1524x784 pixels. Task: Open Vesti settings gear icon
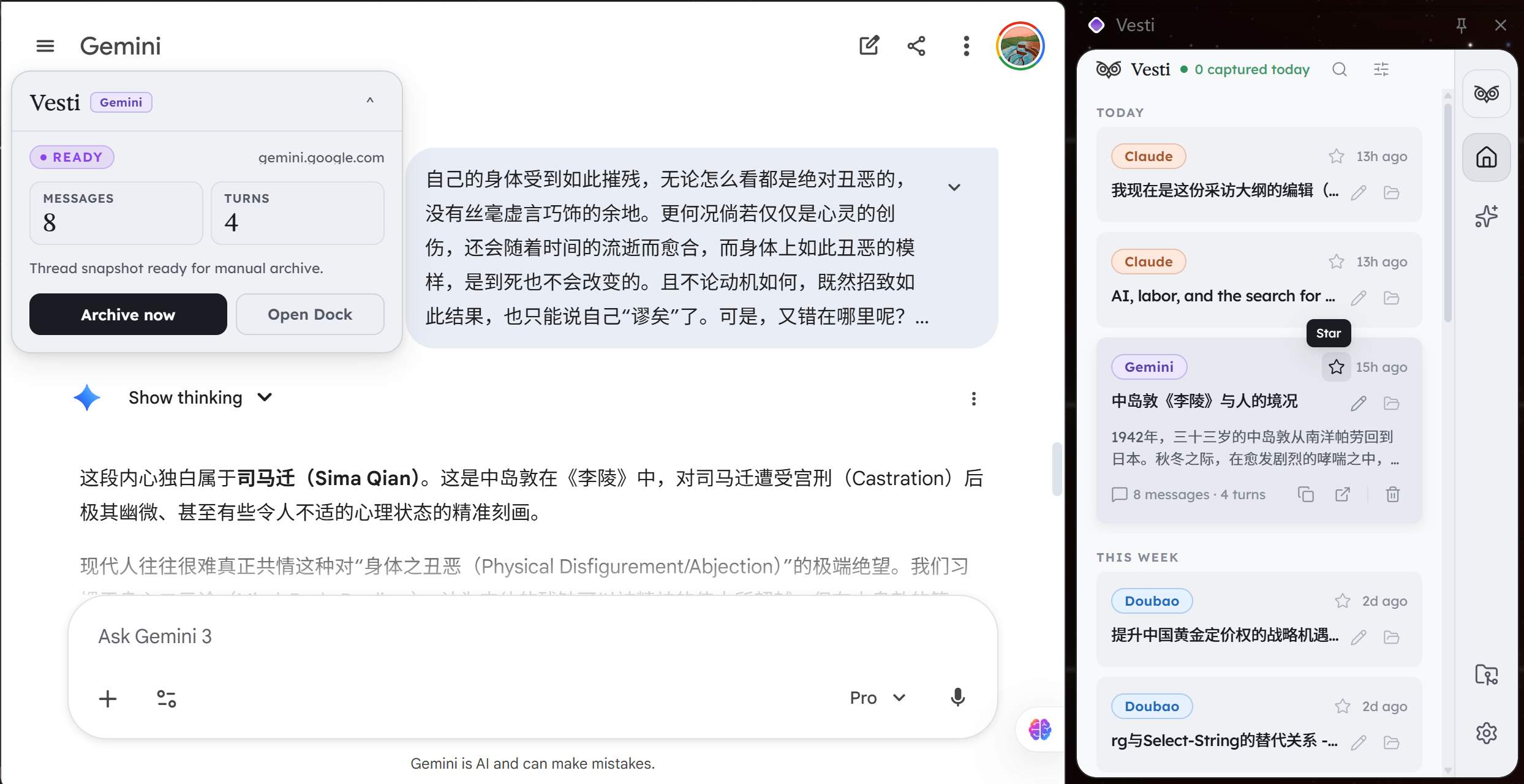tap(1486, 733)
